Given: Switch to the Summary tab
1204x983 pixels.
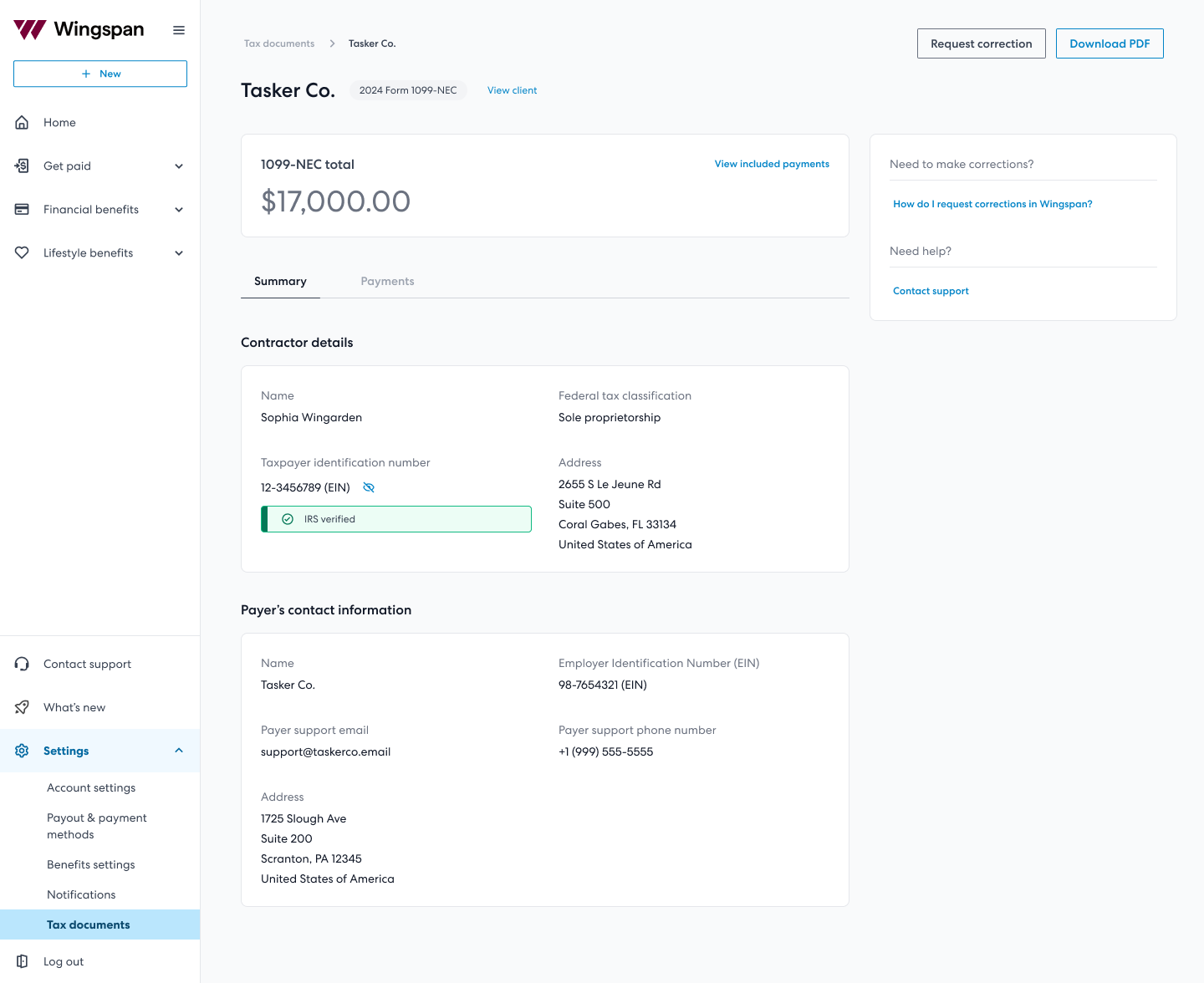Looking at the screenshot, I should 280,281.
